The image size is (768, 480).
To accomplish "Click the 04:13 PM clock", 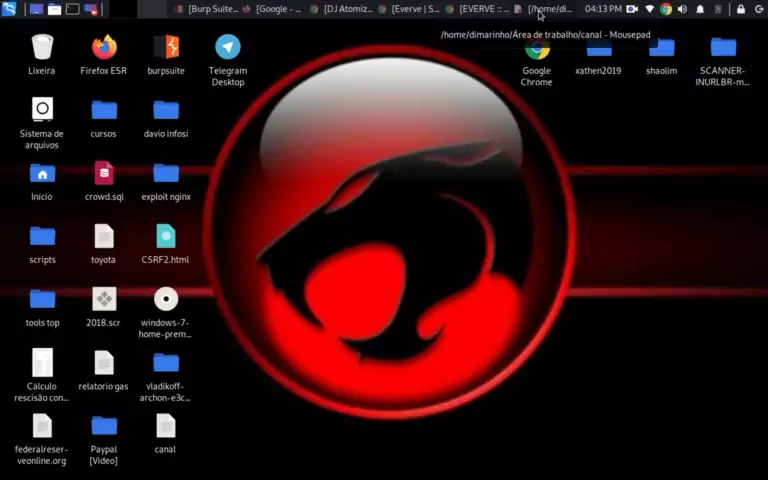I will coord(603,9).
